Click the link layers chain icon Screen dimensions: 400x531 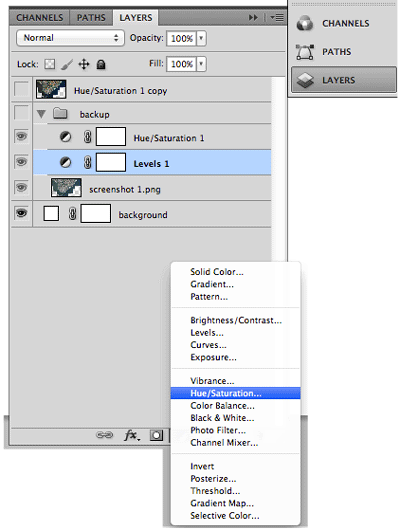(104, 435)
